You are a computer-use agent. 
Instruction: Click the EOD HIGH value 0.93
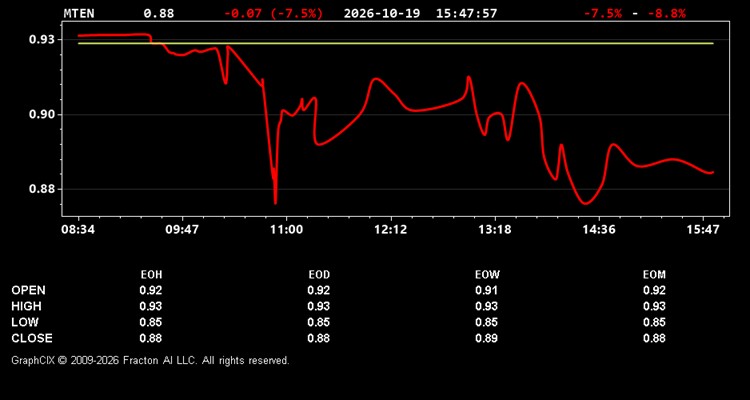click(x=319, y=306)
